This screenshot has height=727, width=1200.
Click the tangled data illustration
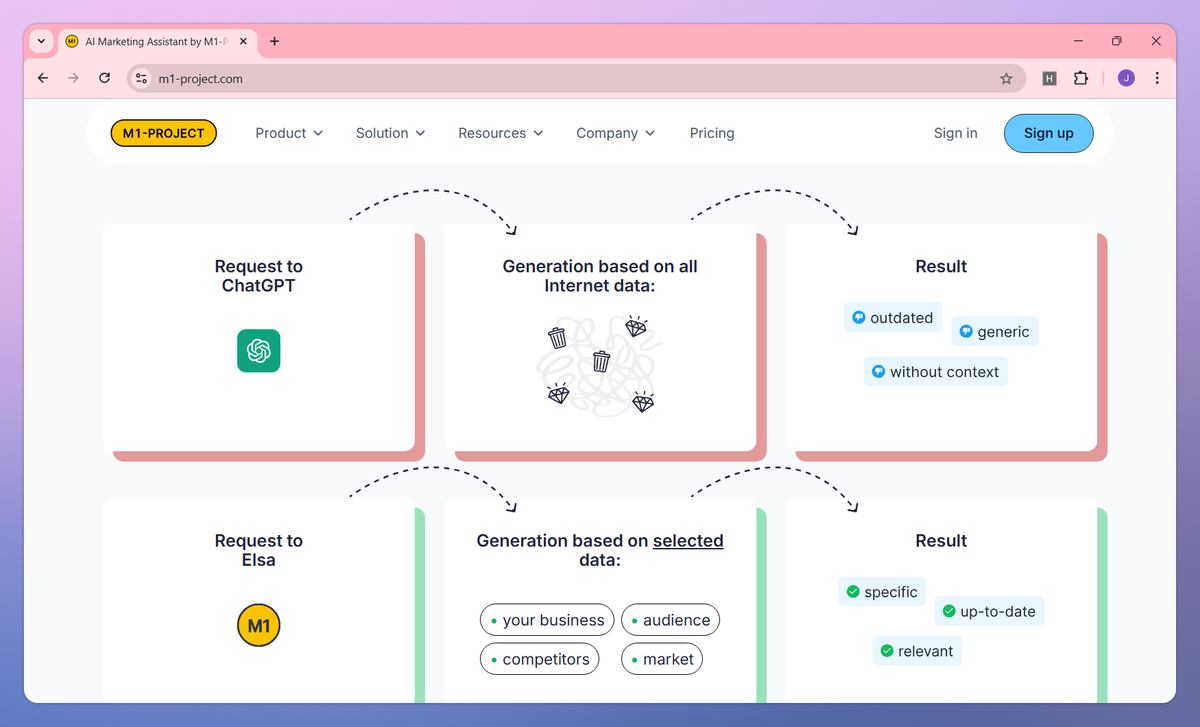pos(600,365)
